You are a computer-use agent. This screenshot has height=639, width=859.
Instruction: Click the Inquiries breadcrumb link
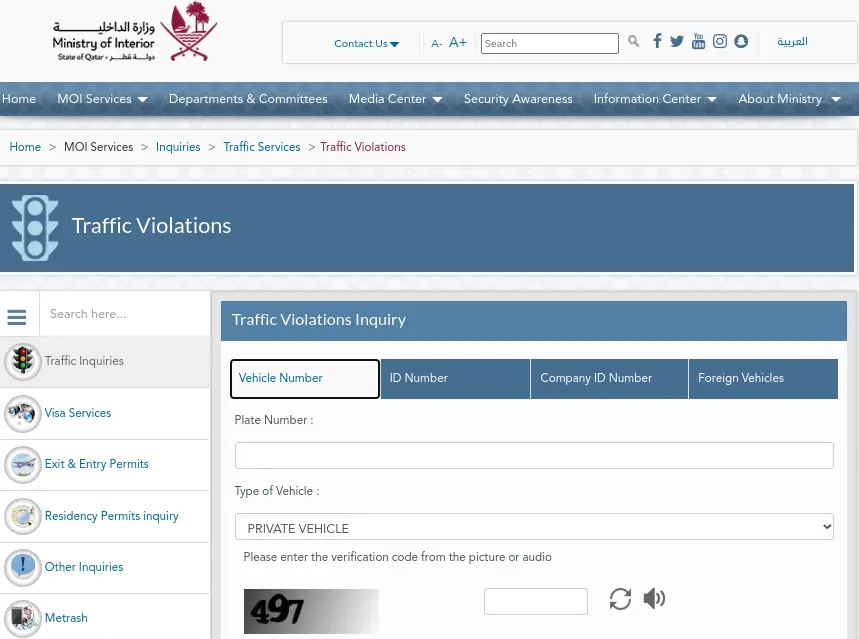178,147
